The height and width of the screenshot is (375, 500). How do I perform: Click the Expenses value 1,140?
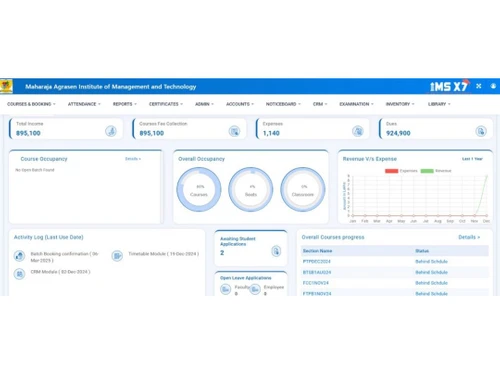[x=271, y=133]
